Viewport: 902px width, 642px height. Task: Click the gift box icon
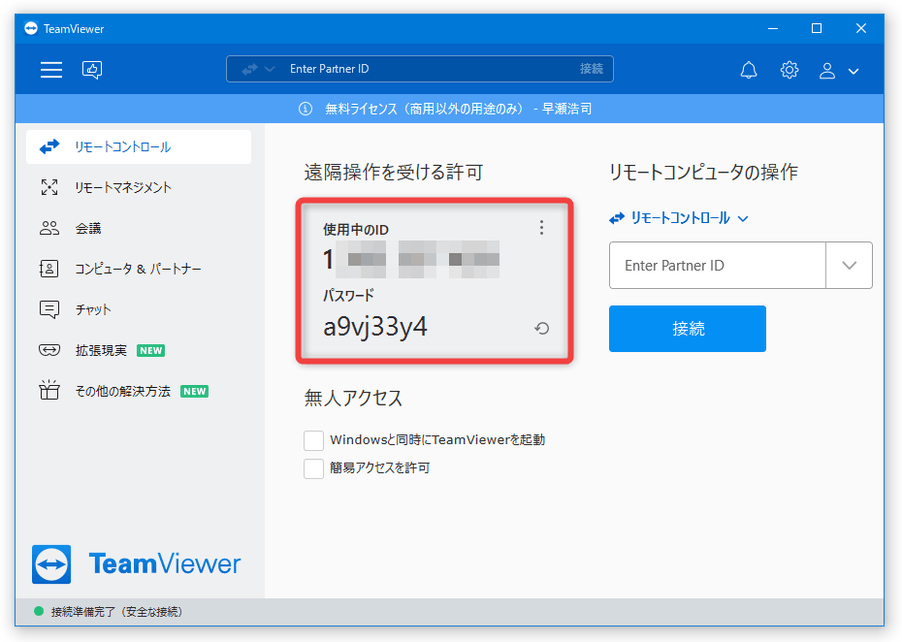coord(49,390)
